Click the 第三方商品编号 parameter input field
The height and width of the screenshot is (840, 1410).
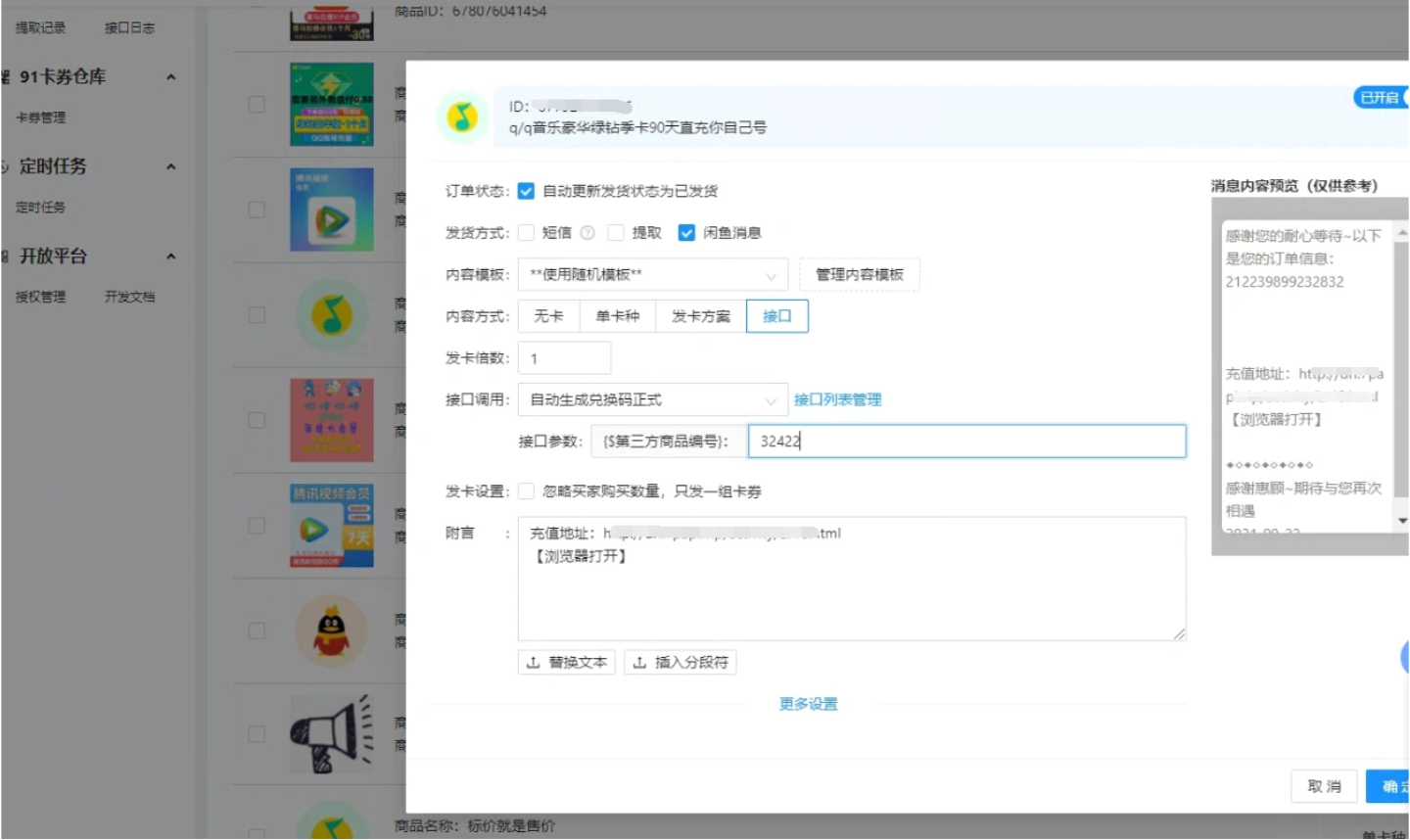point(967,442)
